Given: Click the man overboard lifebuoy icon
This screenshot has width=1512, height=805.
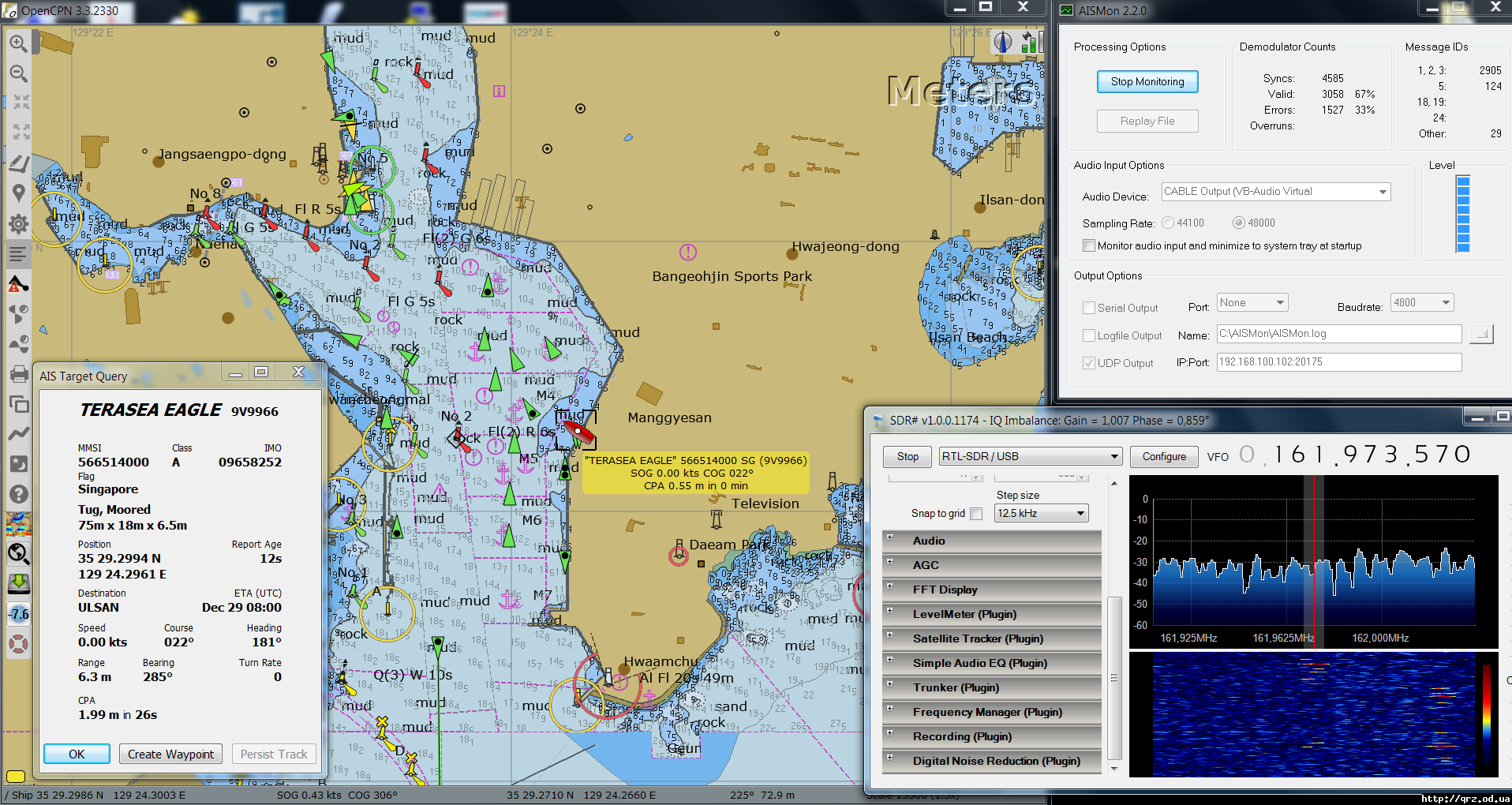Looking at the screenshot, I should click(18, 644).
